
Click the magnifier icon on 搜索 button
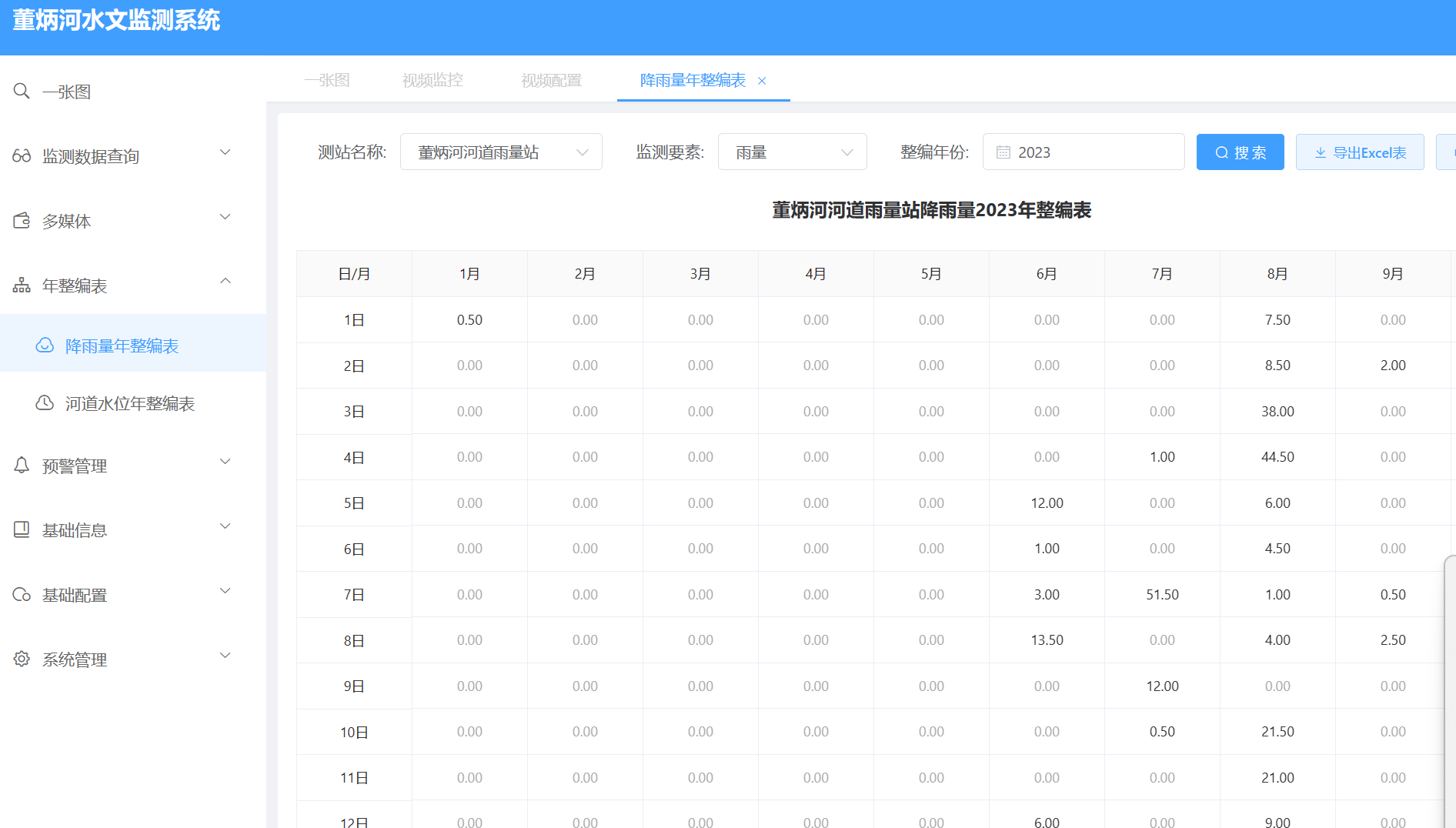click(x=1222, y=152)
